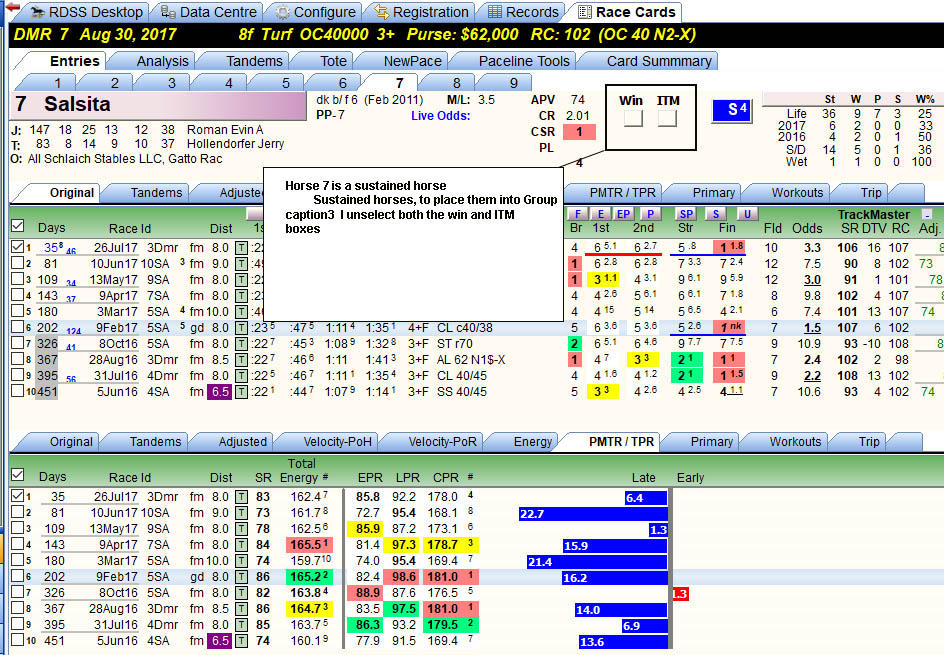Open the RDSS Desktop tab icon

tap(38, 12)
